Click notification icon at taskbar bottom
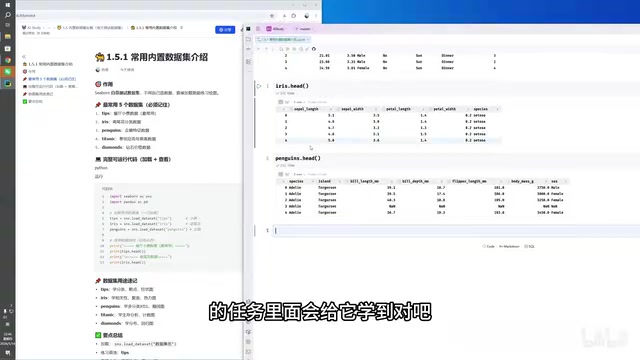 [8, 352]
